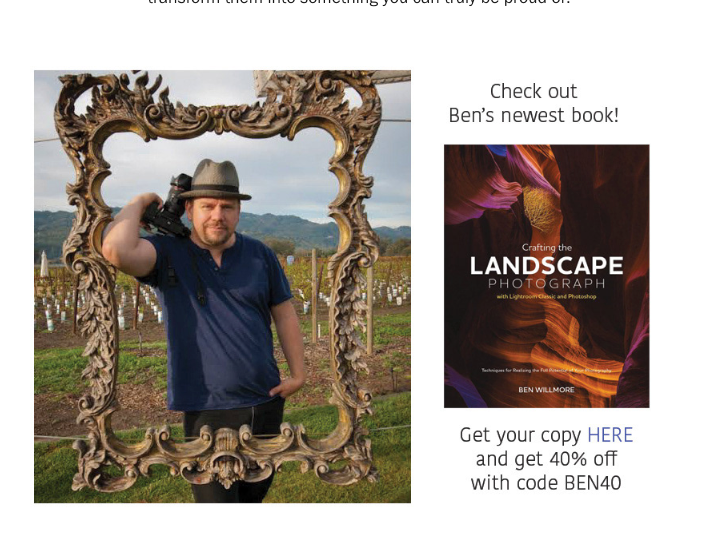The image size is (723, 542).
Task: Click the camera on Ben's shoulder
Action: 169,205
